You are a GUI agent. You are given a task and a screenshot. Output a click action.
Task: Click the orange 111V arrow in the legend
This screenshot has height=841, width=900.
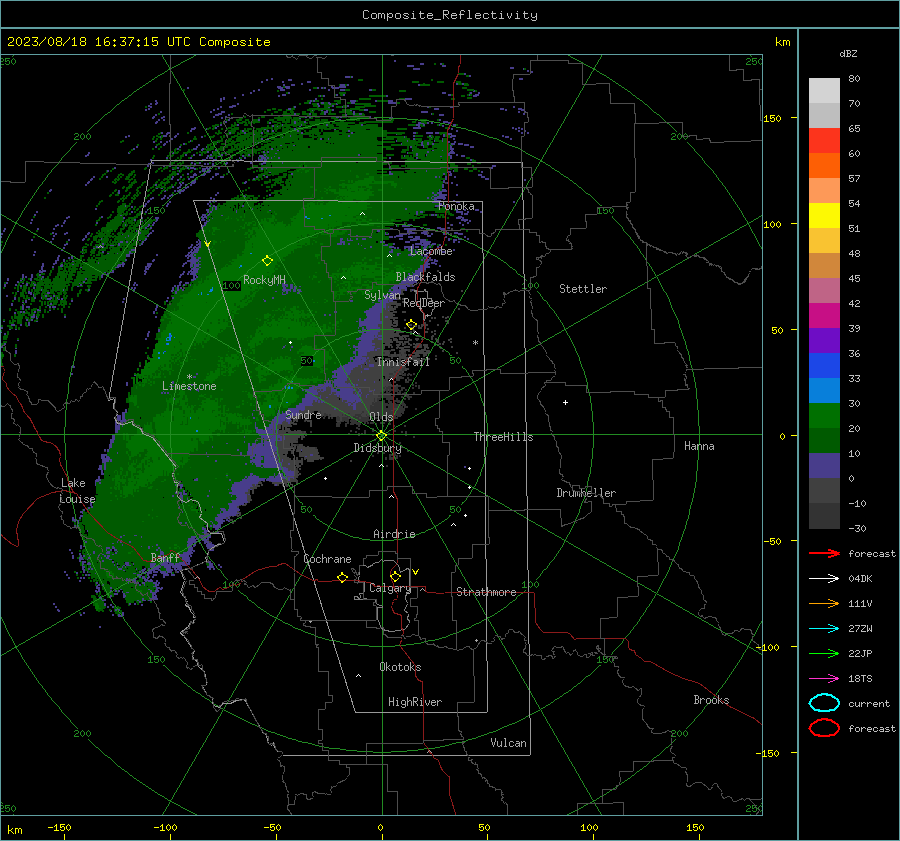pyautogui.click(x=824, y=603)
